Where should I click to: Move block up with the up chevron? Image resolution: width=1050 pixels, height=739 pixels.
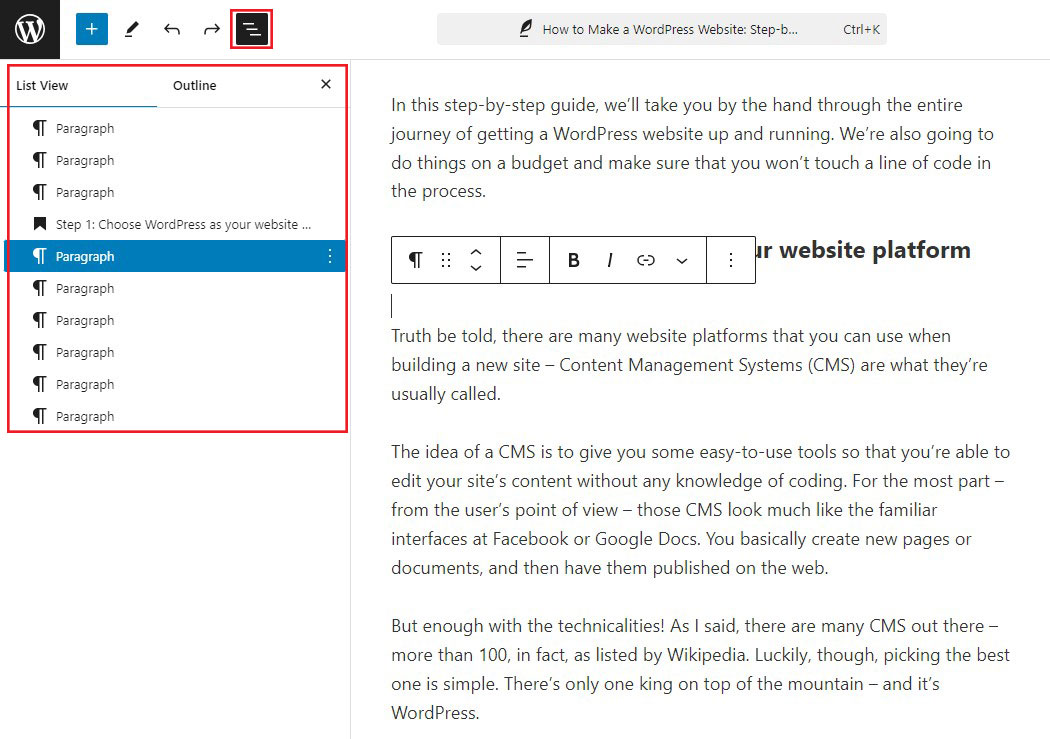(476, 252)
